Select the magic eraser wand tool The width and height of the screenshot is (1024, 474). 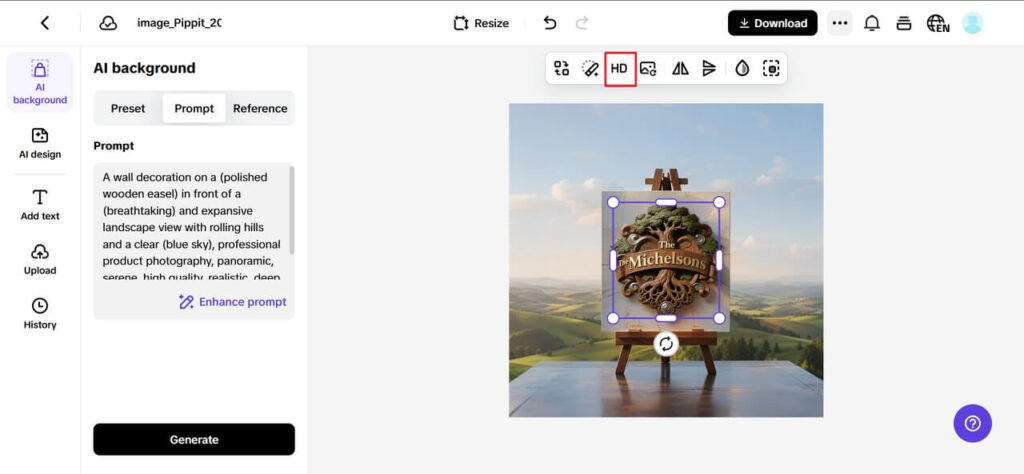(590, 68)
